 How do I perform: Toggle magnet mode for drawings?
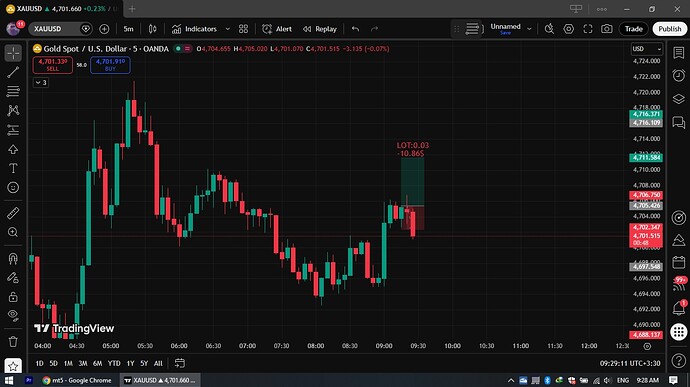click(x=13, y=258)
